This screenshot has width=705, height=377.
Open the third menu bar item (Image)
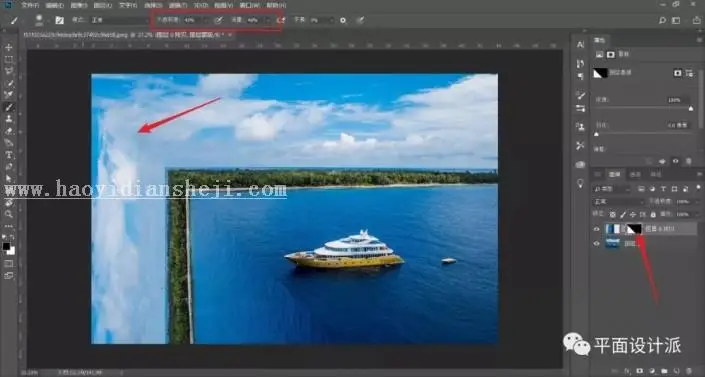pyautogui.click(x=79, y=5)
